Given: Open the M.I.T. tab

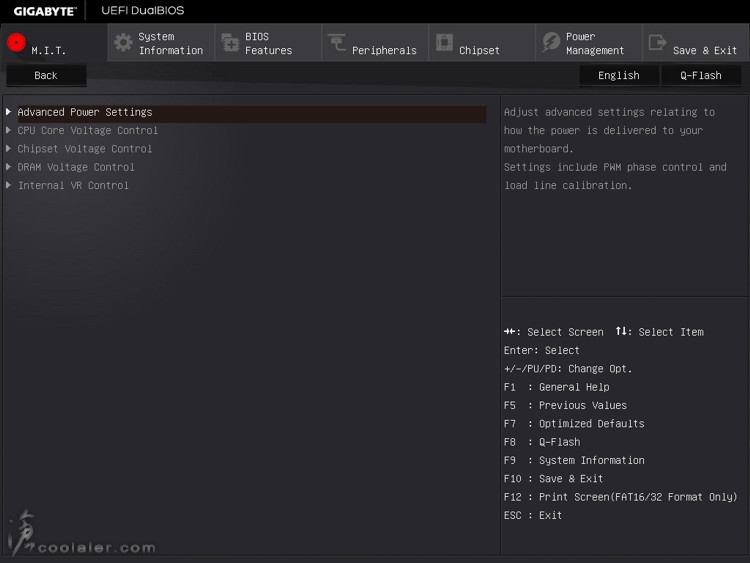Looking at the screenshot, I should click(x=54, y=43).
